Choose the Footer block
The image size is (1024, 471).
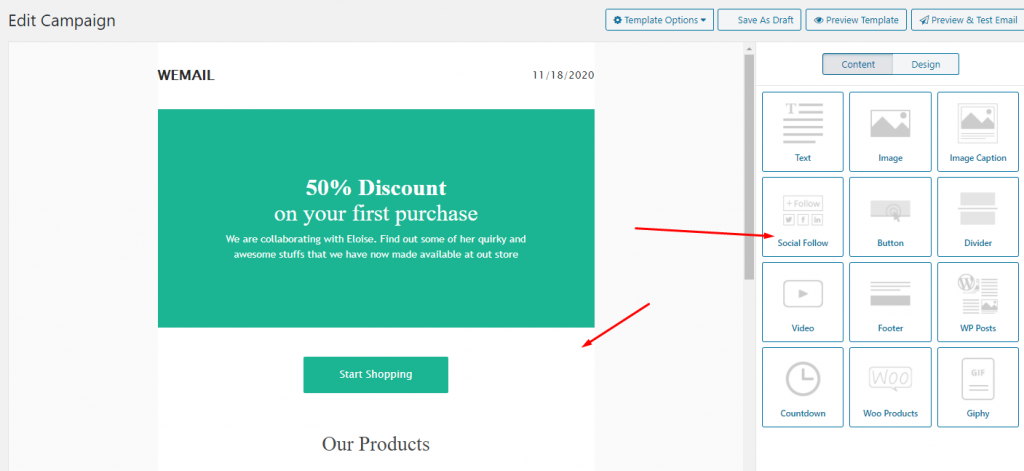(890, 301)
